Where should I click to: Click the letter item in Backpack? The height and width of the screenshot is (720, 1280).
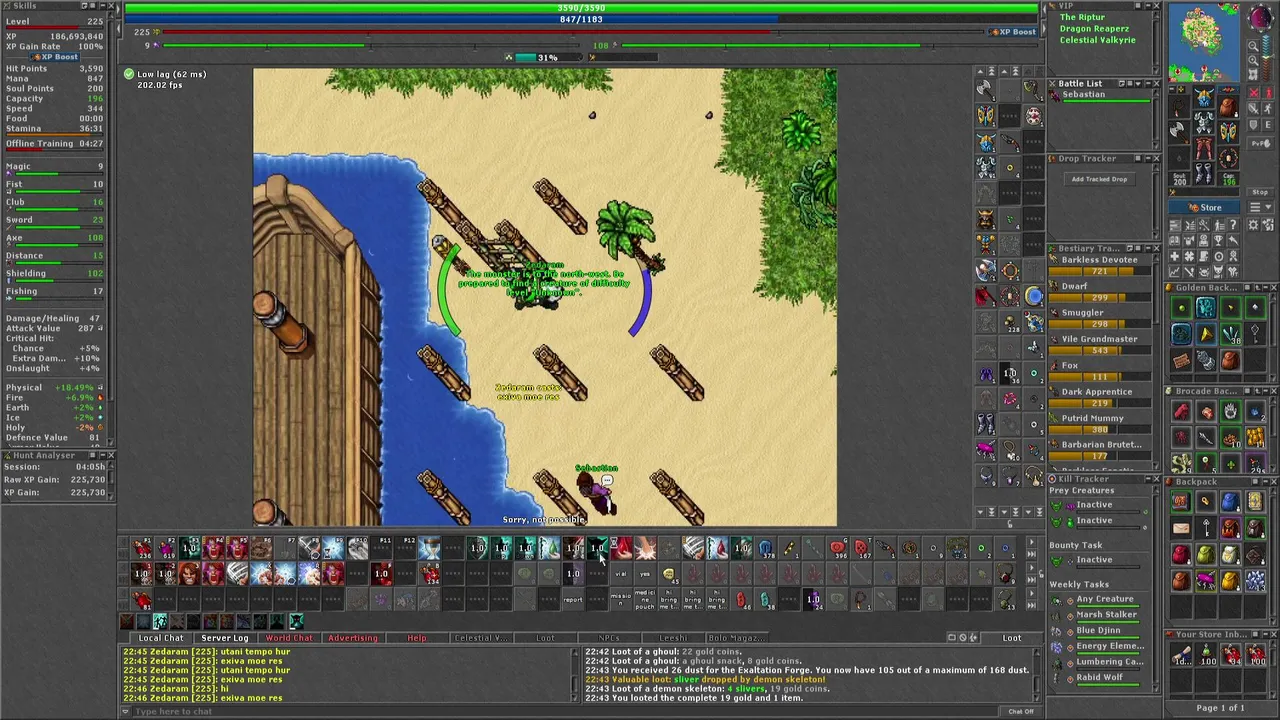pyautogui.click(x=1181, y=528)
